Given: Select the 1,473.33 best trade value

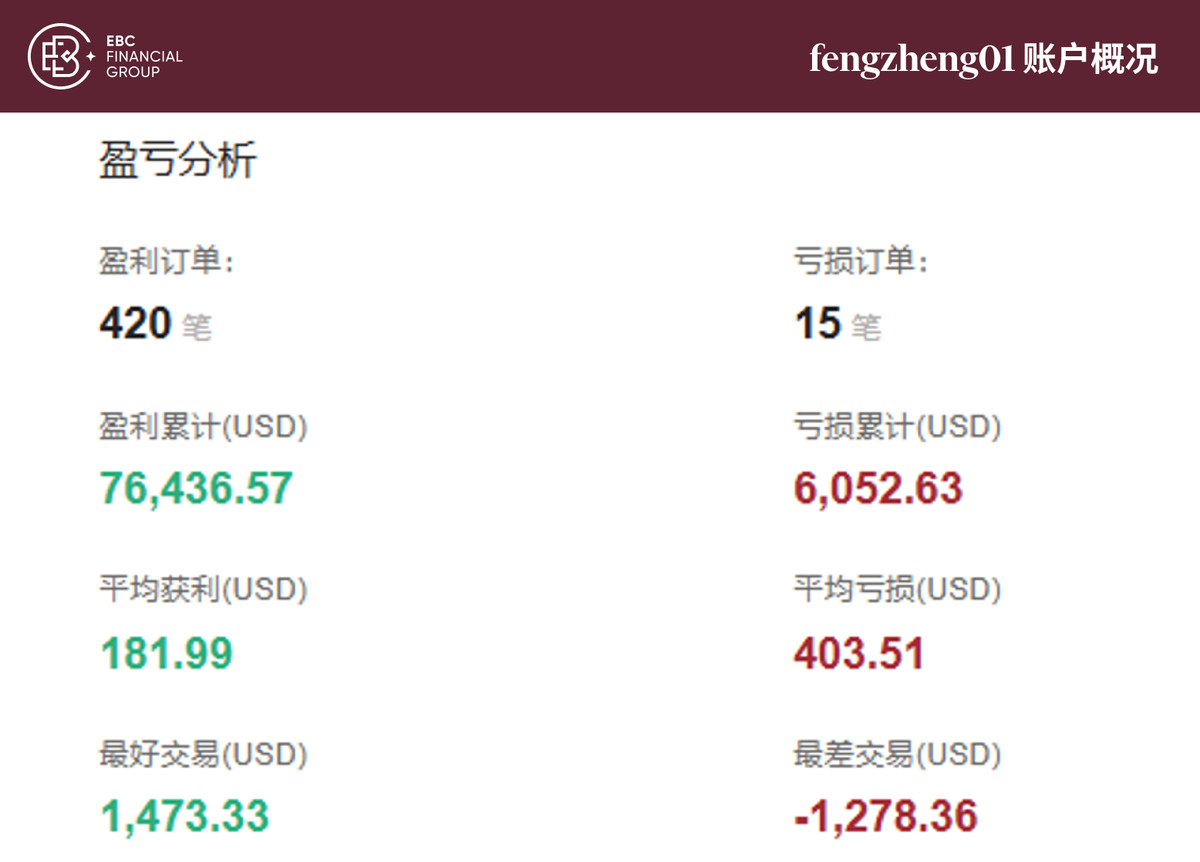Looking at the screenshot, I should [x=185, y=816].
